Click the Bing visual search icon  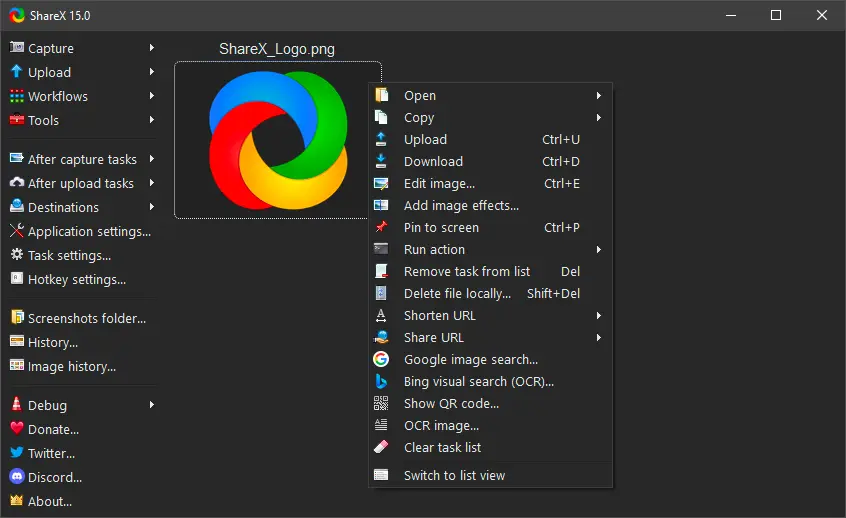(x=381, y=381)
